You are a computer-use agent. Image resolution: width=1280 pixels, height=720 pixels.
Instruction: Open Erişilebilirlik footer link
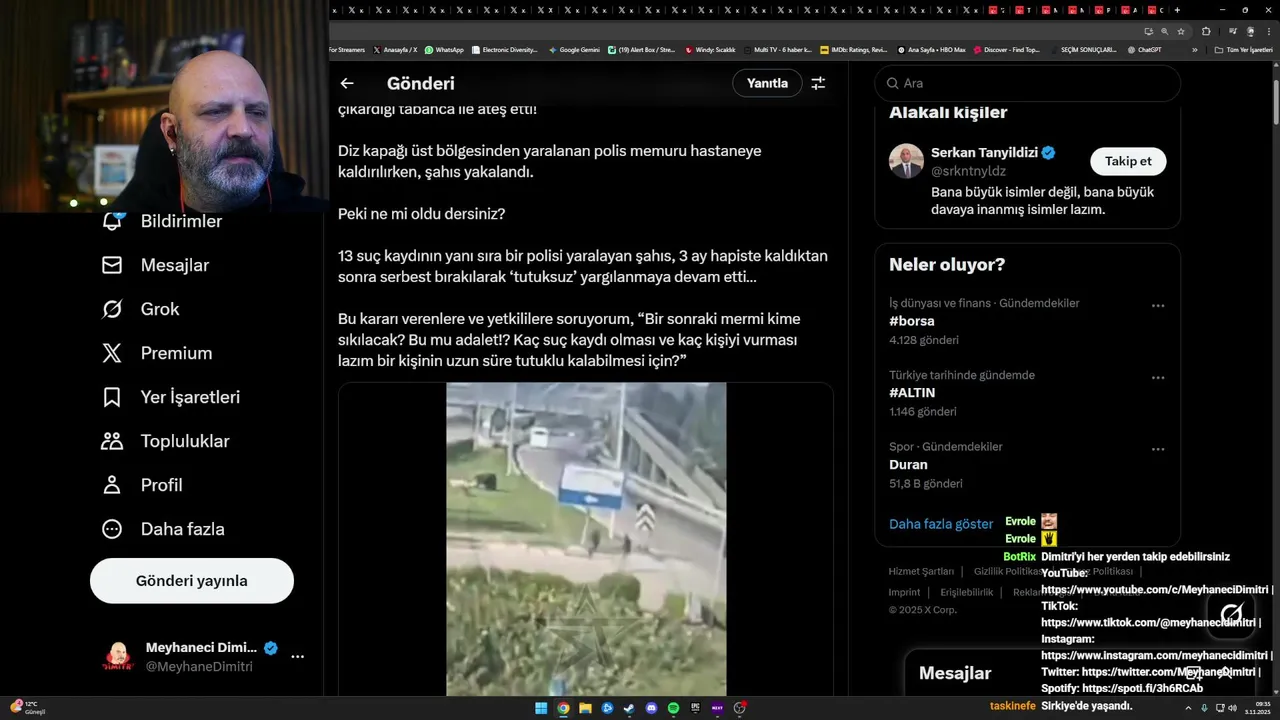click(x=966, y=592)
